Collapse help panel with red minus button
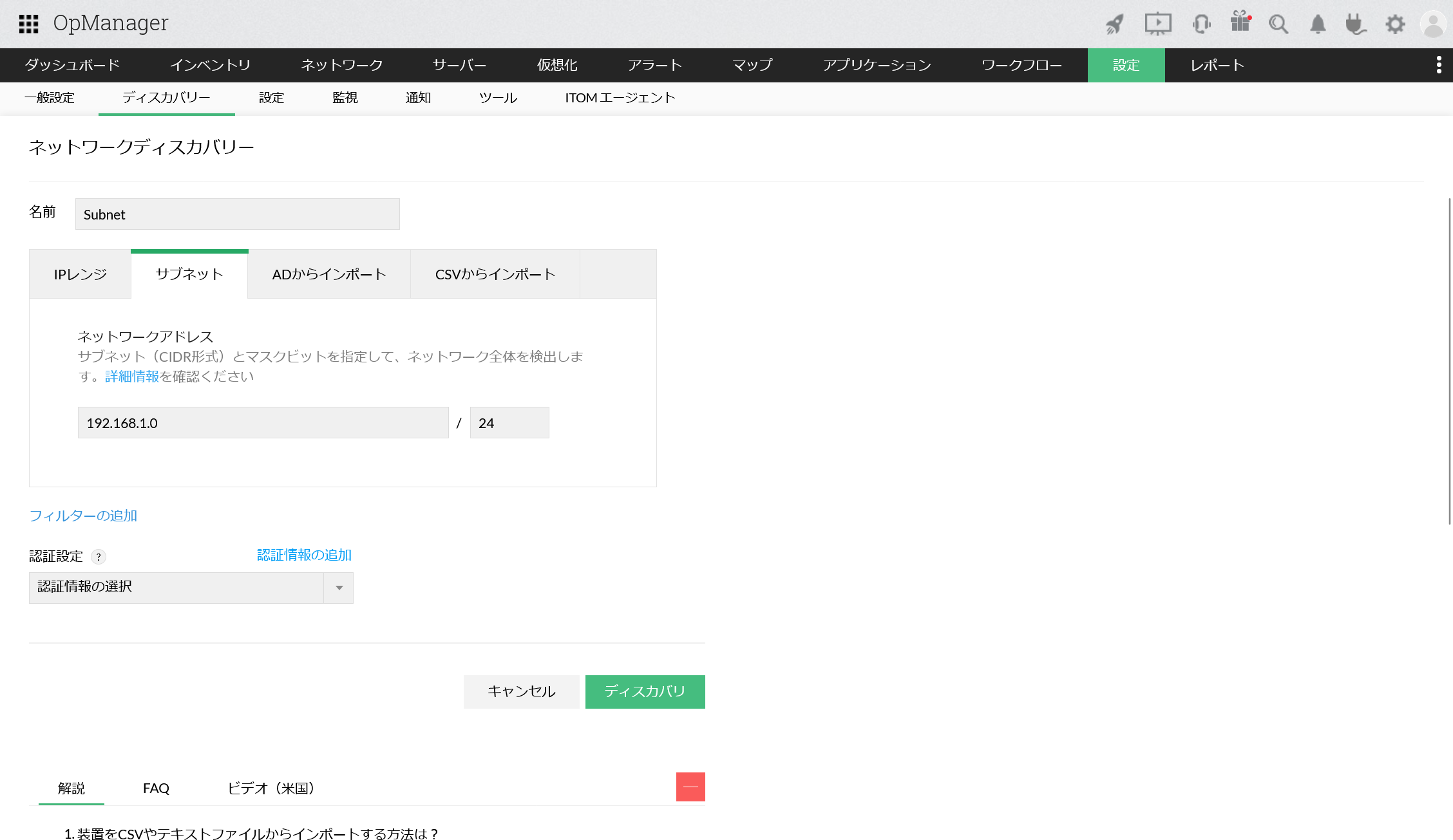Image resolution: width=1453 pixels, height=840 pixels. (690, 787)
